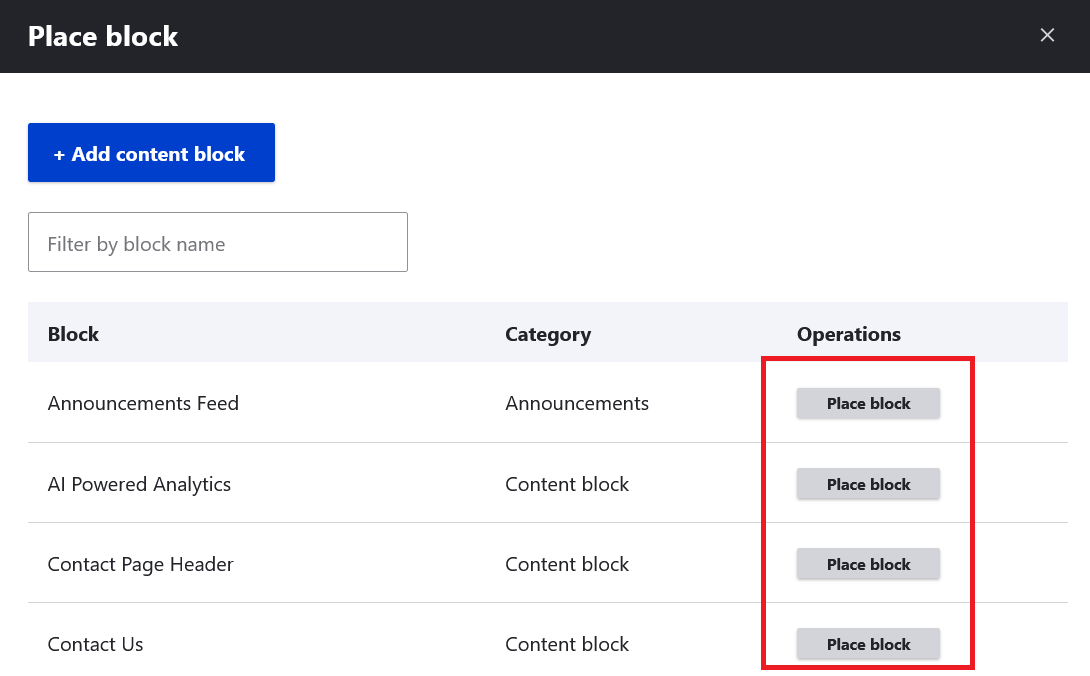Place the AI Powered Analytics block
Viewport: 1090px width, 676px height.
(868, 483)
